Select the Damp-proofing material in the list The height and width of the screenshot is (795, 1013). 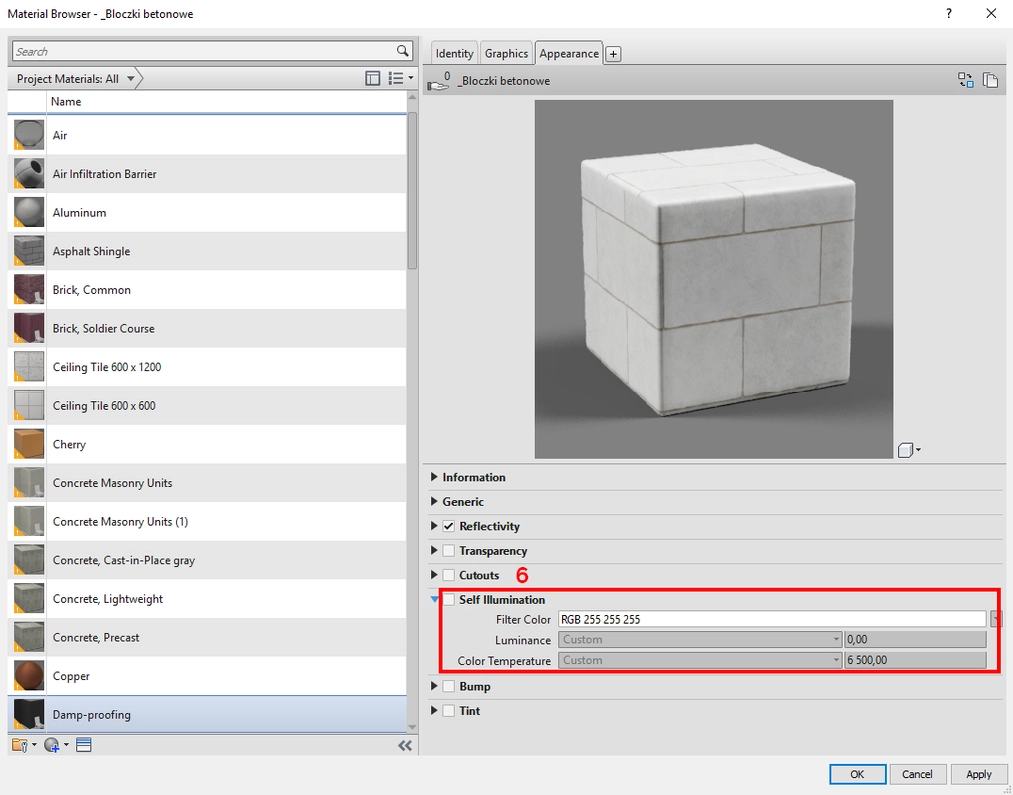150,714
